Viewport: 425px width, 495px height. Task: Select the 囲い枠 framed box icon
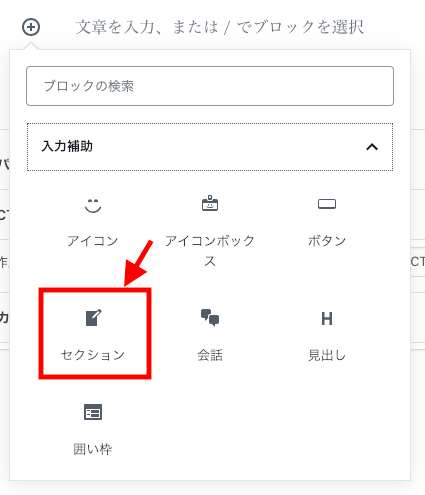(93, 412)
